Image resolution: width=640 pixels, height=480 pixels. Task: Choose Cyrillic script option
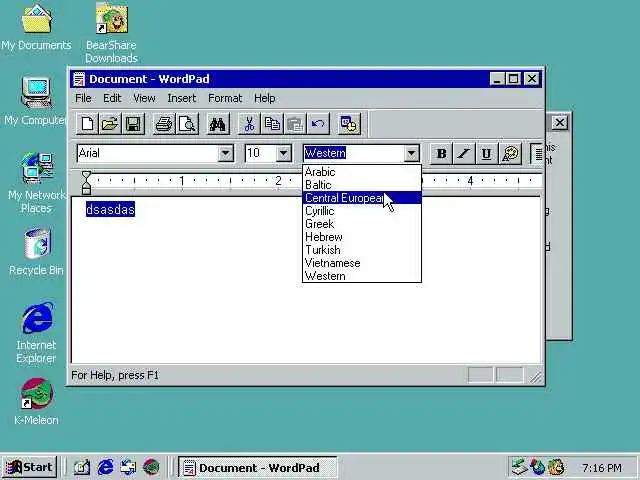click(362, 211)
